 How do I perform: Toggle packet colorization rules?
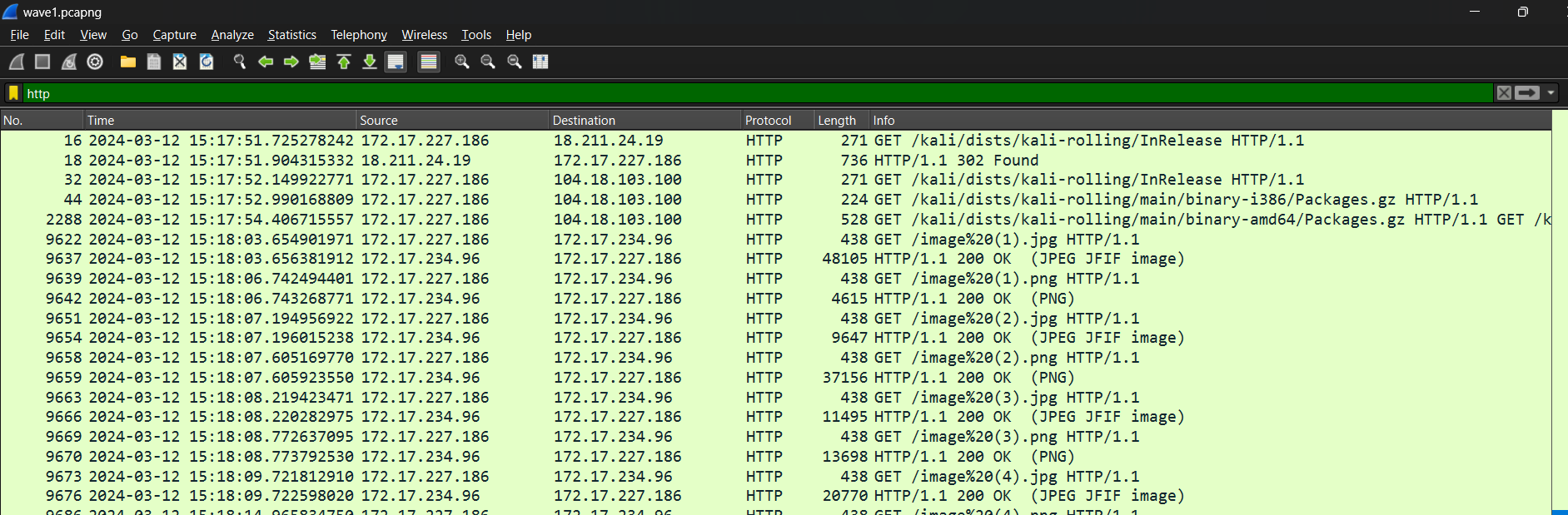[x=429, y=62]
